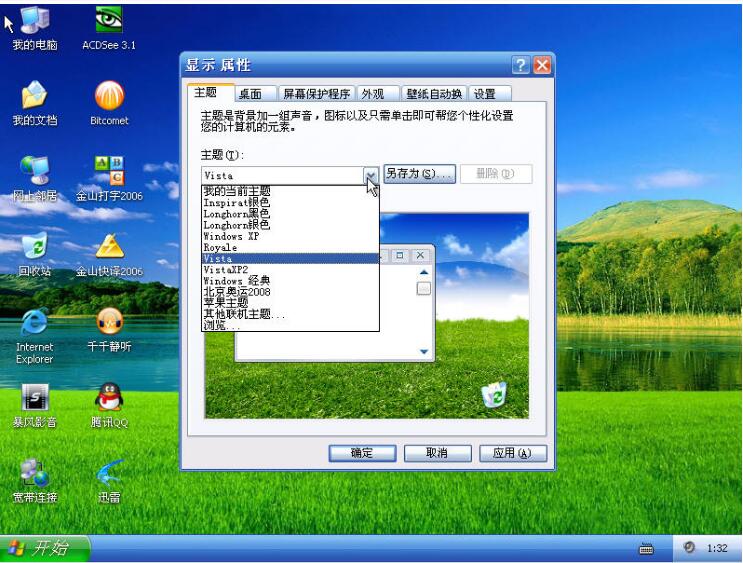This screenshot has height=563, width=743.
Task: Click the preview window scroll down arrow
Action: click(424, 351)
